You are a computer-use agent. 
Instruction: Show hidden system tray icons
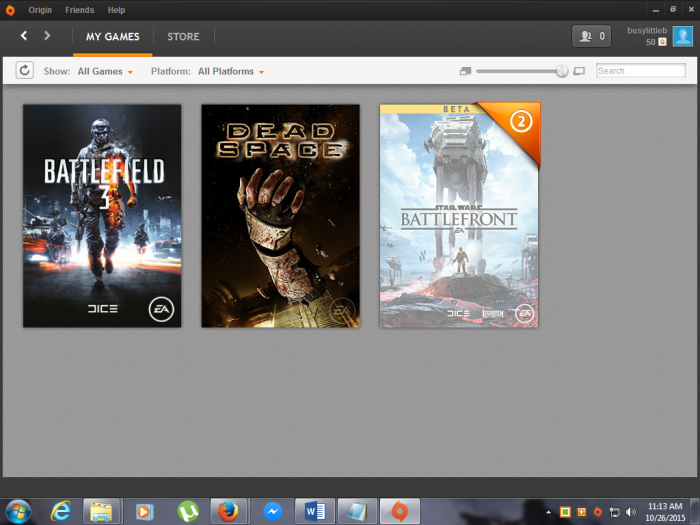click(x=548, y=512)
